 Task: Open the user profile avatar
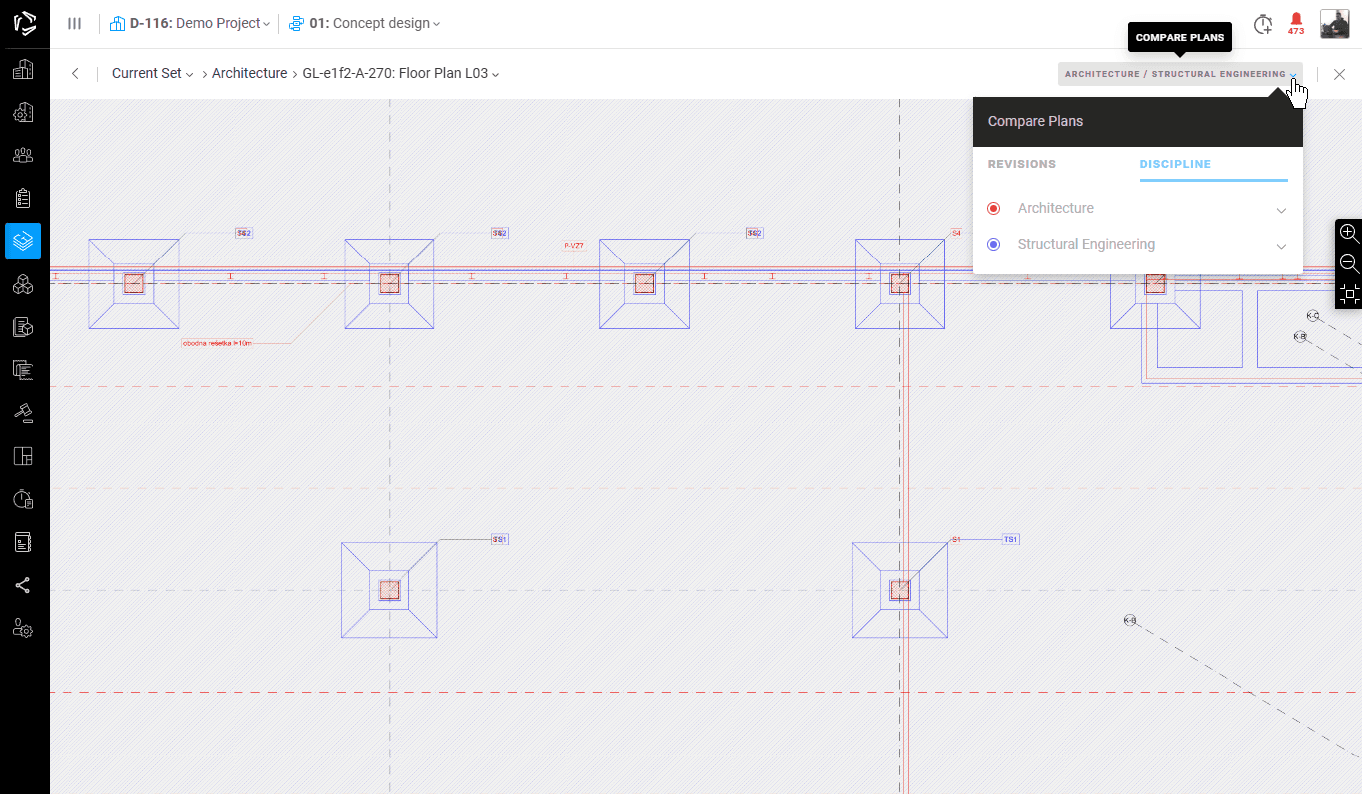[x=1334, y=24]
